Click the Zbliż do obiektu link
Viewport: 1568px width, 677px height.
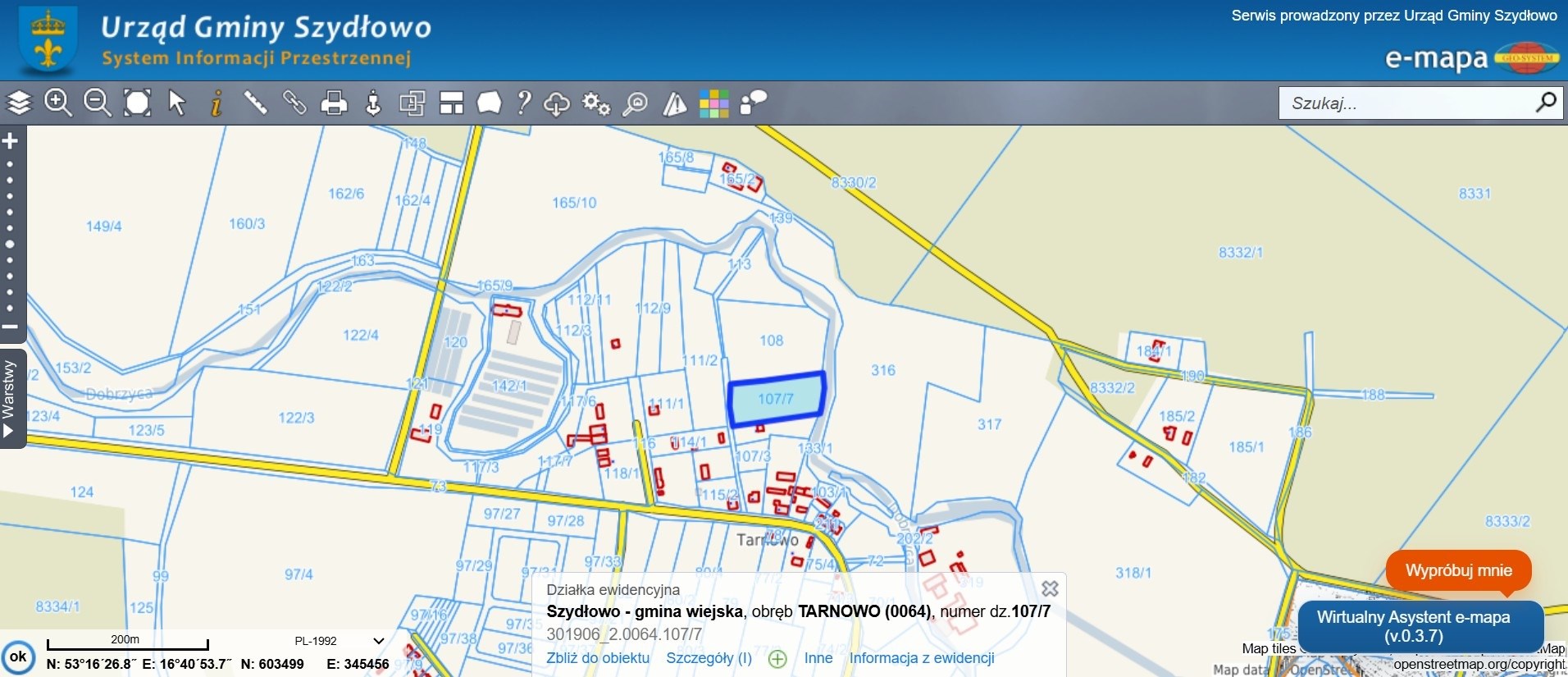click(x=598, y=658)
